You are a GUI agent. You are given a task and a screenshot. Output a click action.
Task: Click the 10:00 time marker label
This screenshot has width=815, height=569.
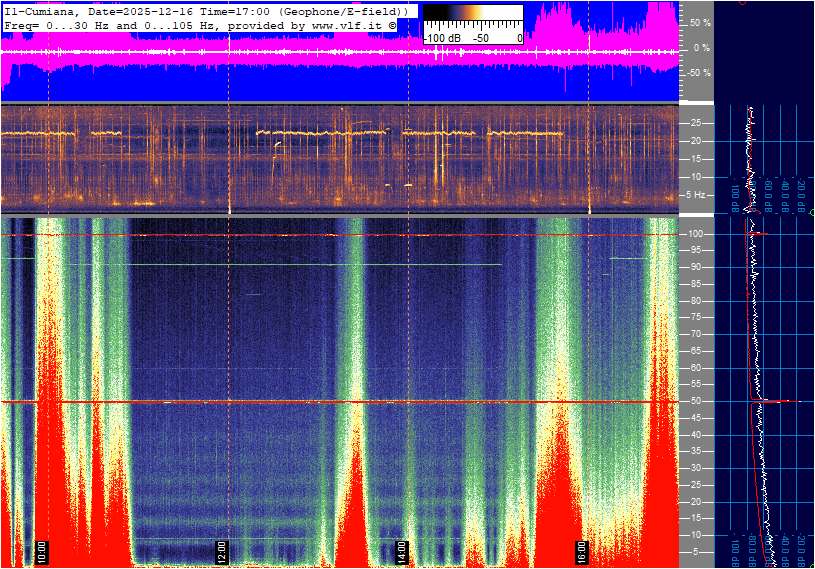tap(41, 551)
